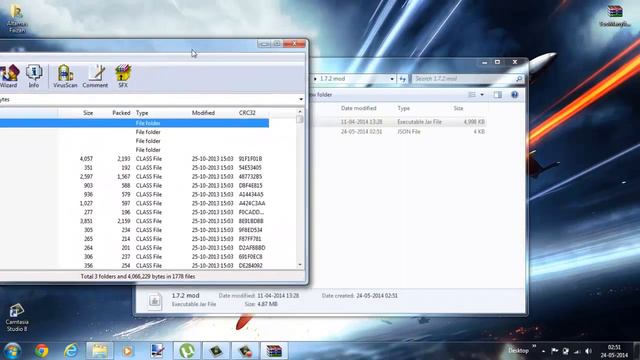640x360 pixels.
Task: Select the CLASS file with size 1,027
Action: 134,203
